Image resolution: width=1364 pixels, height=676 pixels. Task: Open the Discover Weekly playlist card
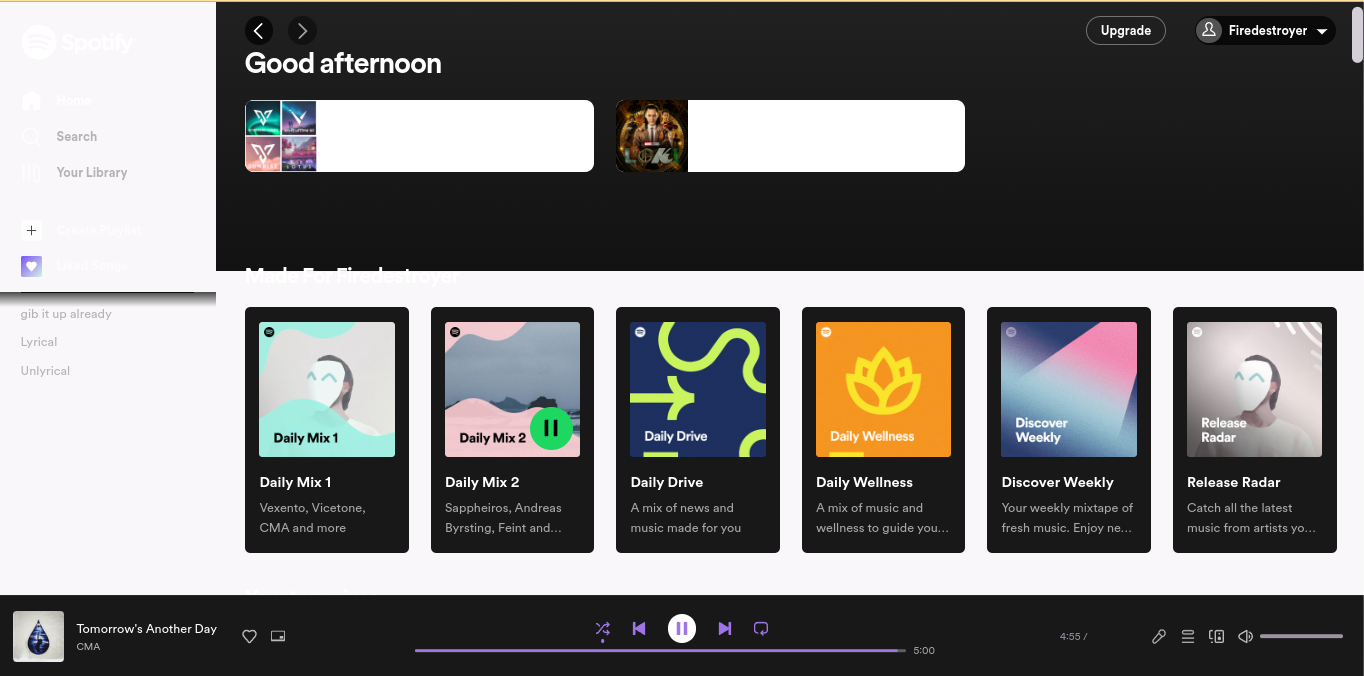1069,430
